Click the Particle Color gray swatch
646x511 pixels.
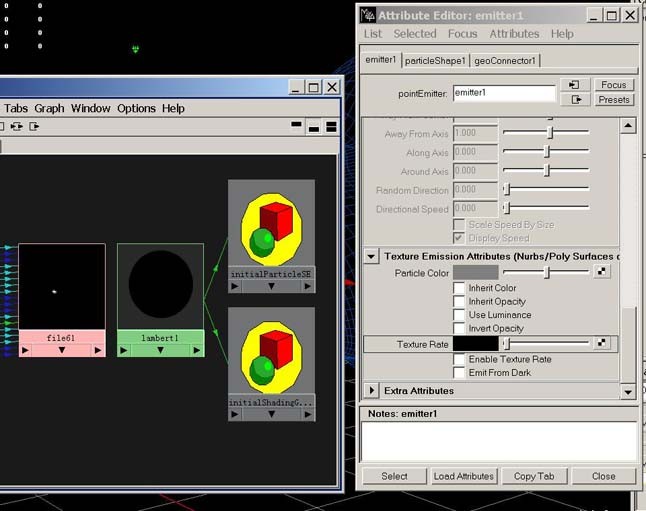point(475,272)
